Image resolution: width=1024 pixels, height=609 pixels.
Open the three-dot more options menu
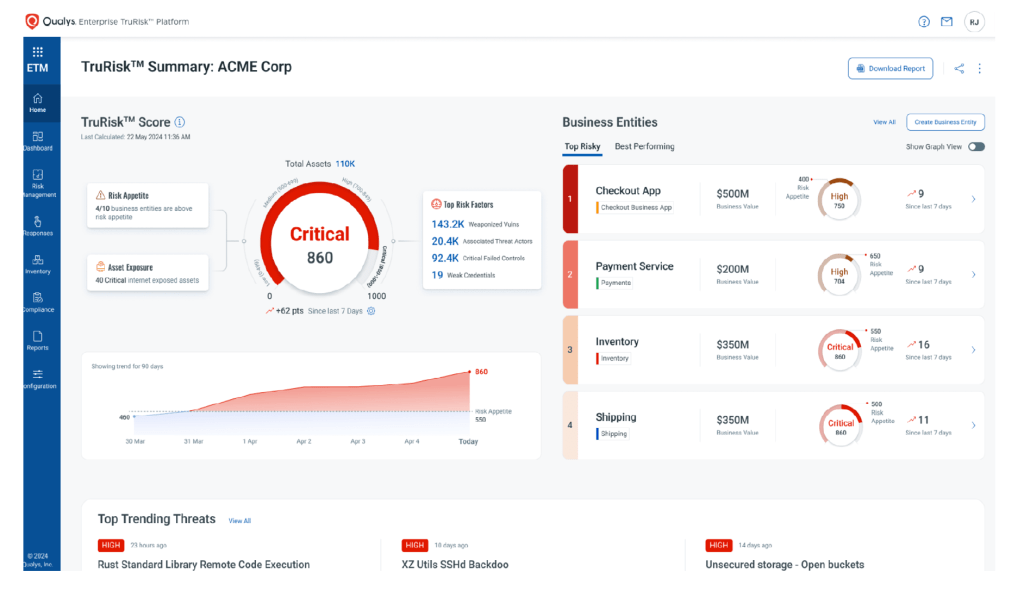click(x=980, y=69)
